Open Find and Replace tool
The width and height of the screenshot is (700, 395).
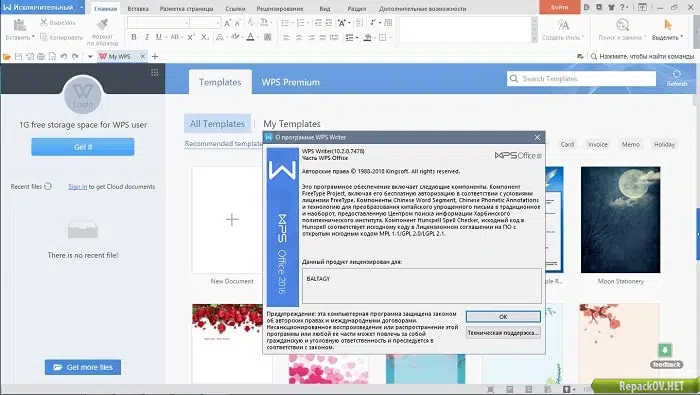pos(622,25)
